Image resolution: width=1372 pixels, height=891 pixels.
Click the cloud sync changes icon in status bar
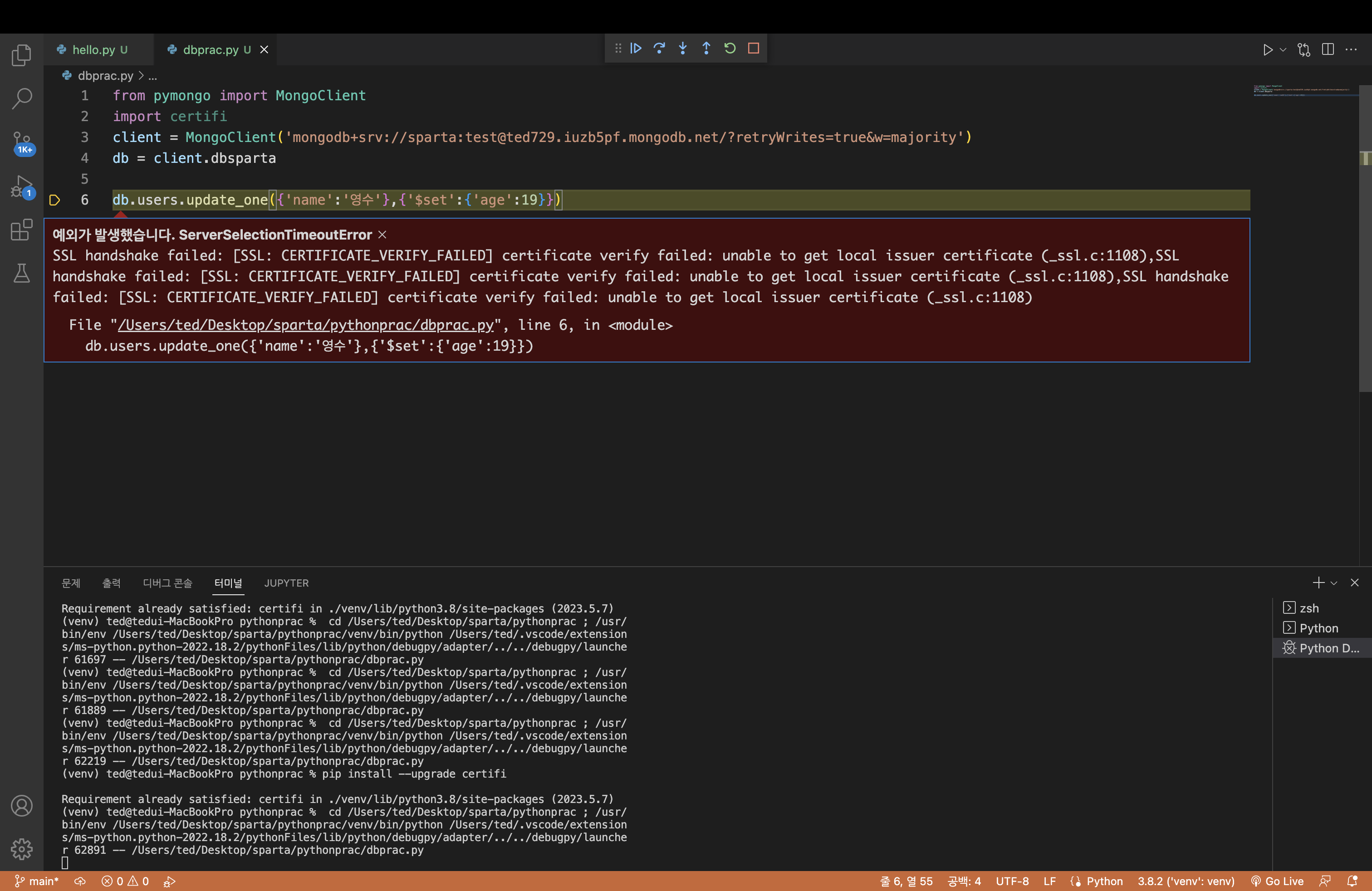[80, 881]
